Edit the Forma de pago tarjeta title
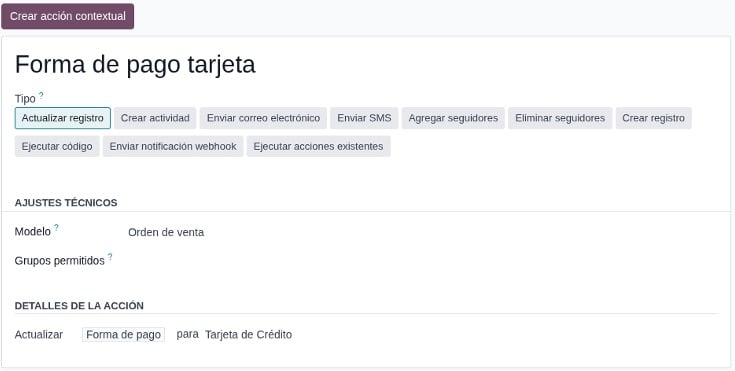This screenshot has width=735, height=371. (x=135, y=64)
